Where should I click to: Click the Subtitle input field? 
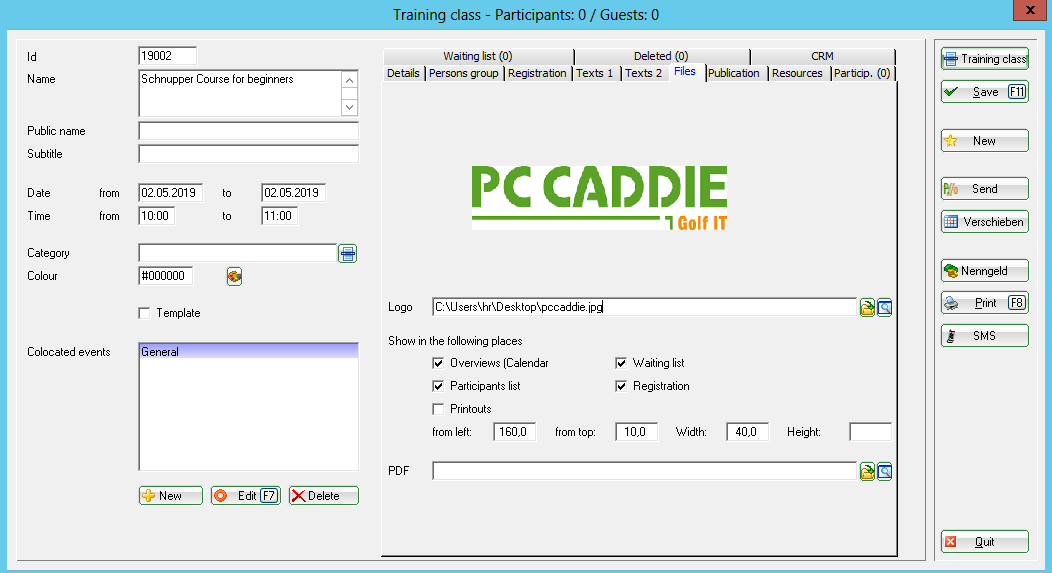pyautogui.click(x=248, y=154)
